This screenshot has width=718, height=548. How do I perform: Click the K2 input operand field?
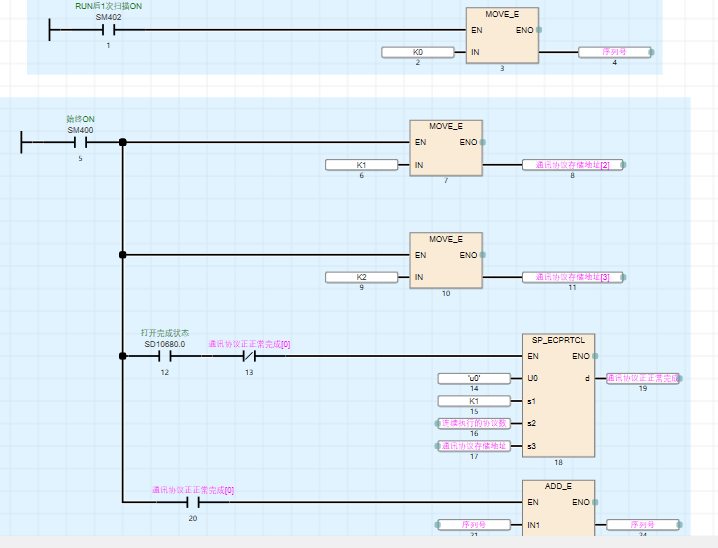[362, 277]
